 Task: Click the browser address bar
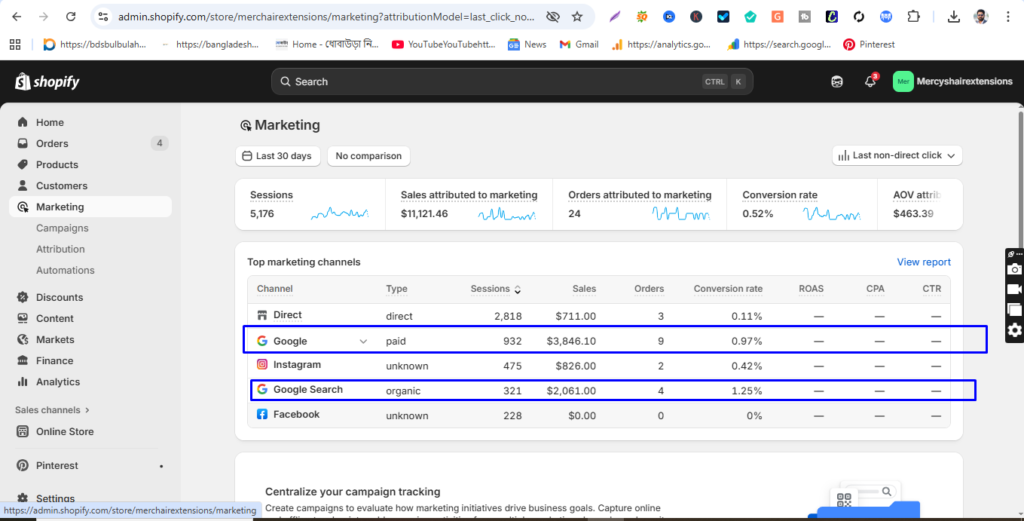pyautogui.click(x=327, y=17)
